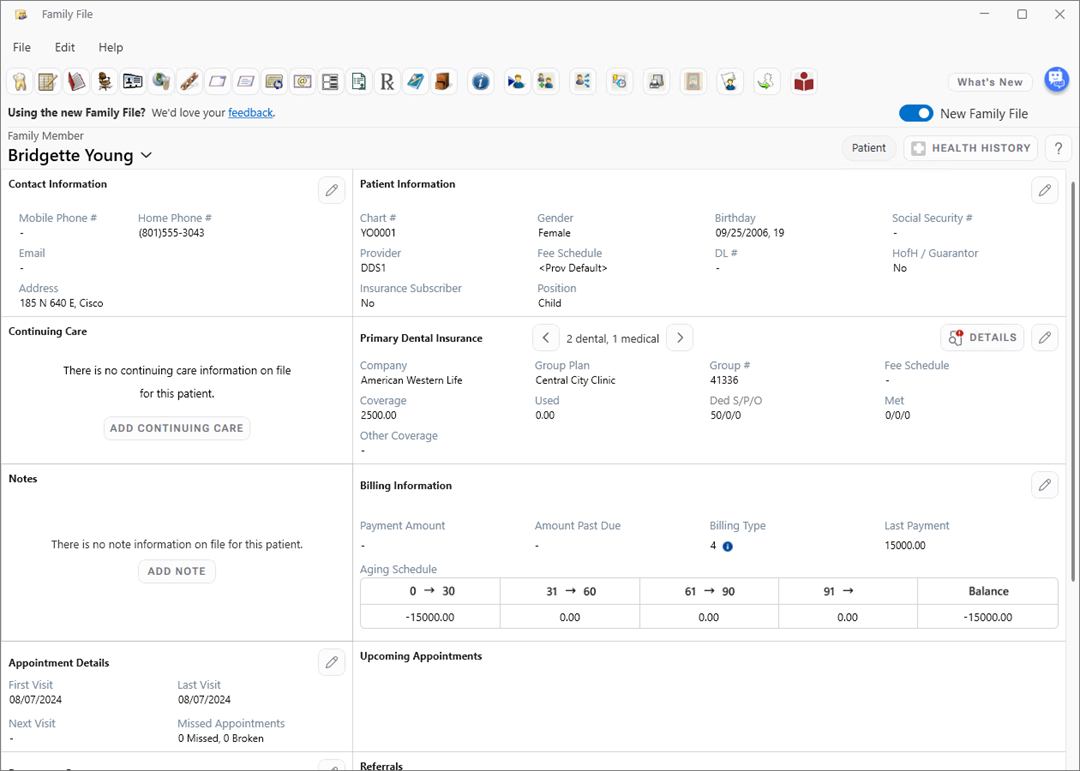The height and width of the screenshot is (771, 1080).
Task: Click the chain link toolbar icon
Action: [189, 82]
